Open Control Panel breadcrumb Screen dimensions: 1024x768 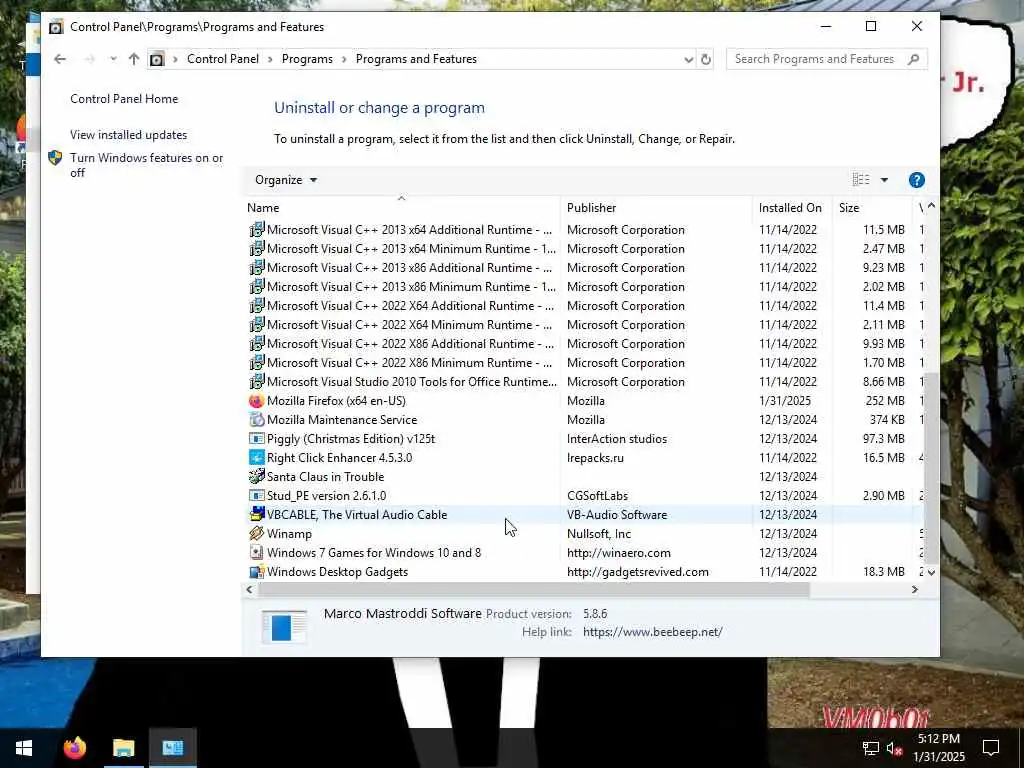click(223, 59)
